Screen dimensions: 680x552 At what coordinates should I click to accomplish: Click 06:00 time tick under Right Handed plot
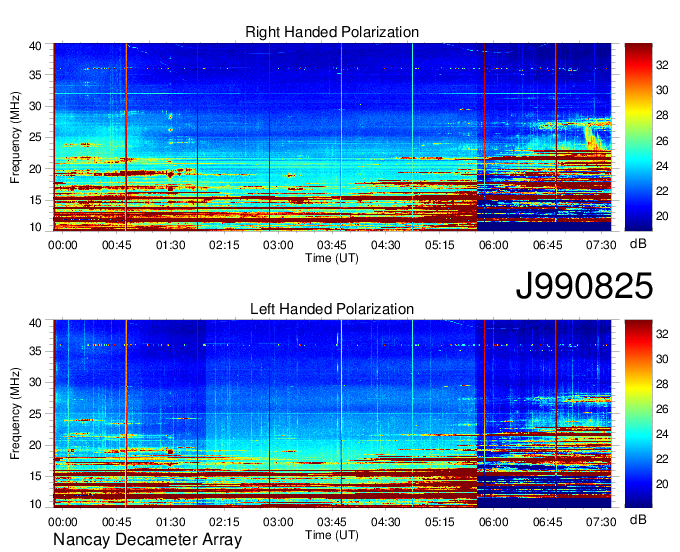coord(494,245)
